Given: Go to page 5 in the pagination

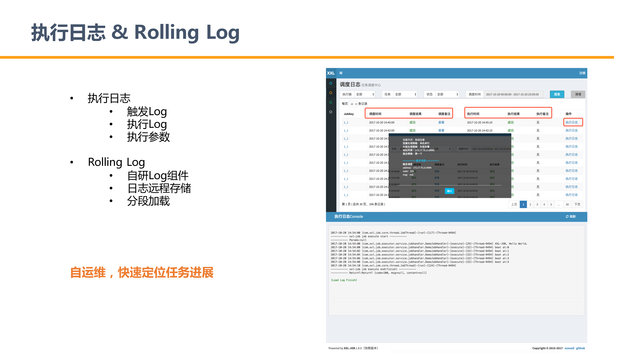Looking at the screenshot, I should (x=551, y=204).
